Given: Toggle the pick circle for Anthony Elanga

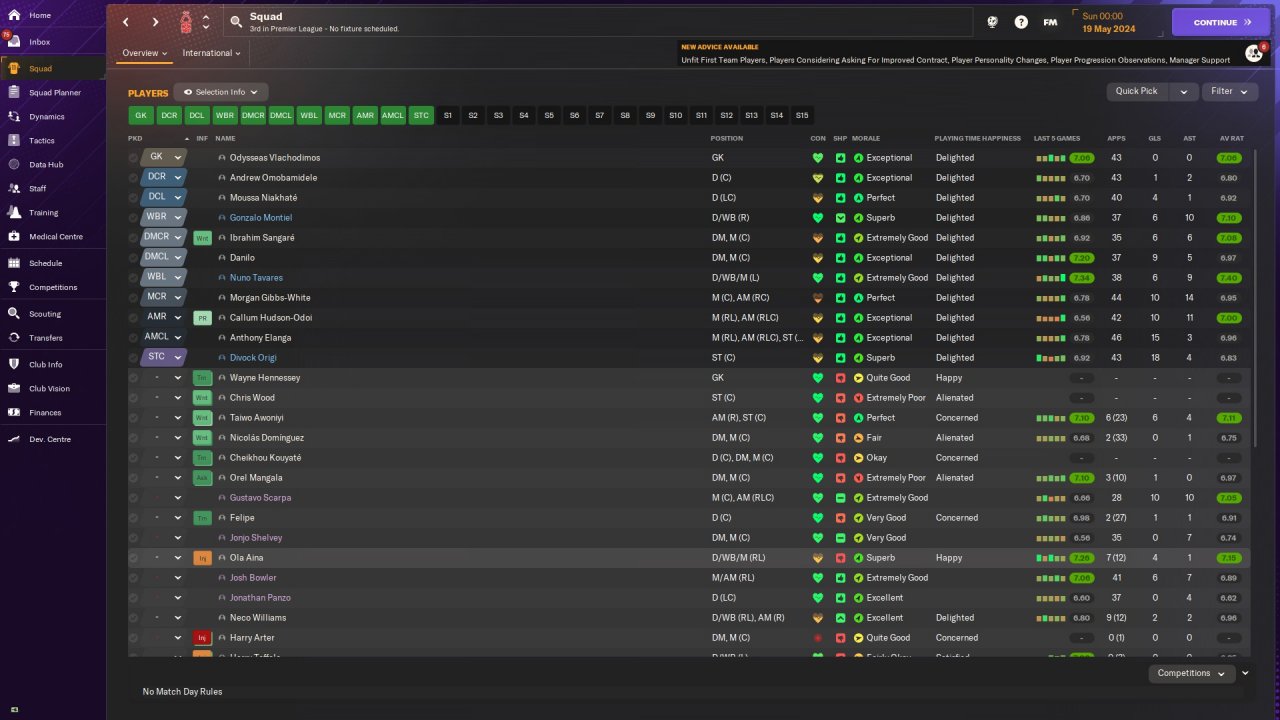Looking at the screenshot, I should 134,338.
